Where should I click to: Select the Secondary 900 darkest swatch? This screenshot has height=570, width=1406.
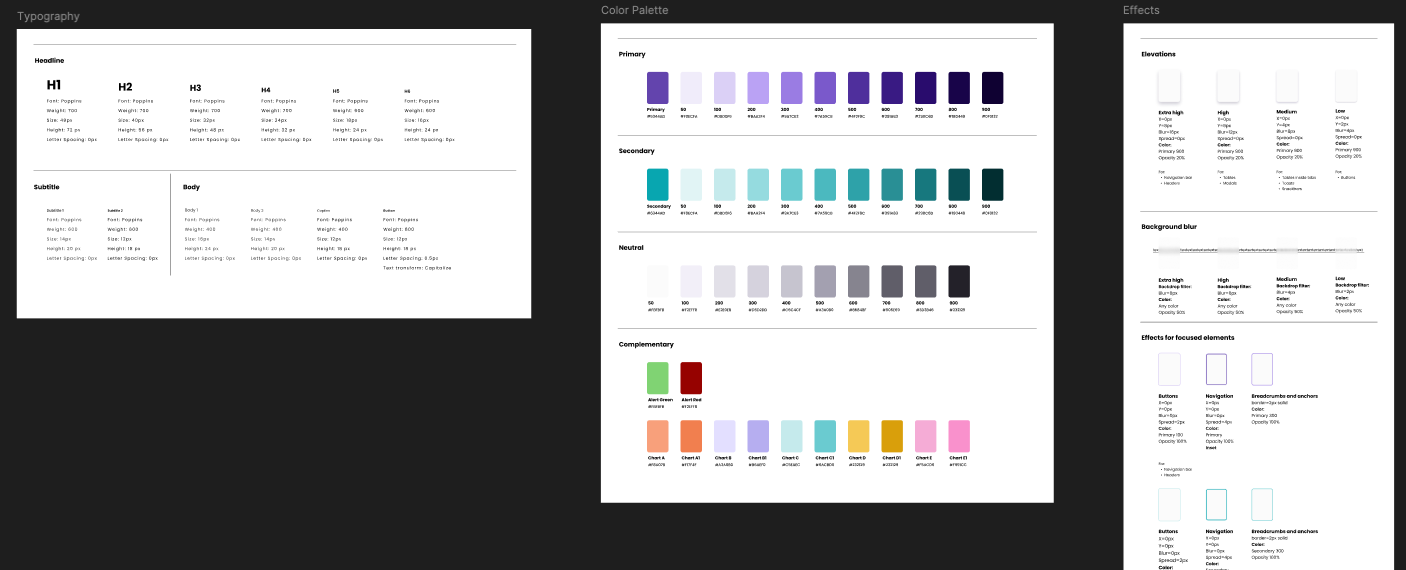(992, 185)
